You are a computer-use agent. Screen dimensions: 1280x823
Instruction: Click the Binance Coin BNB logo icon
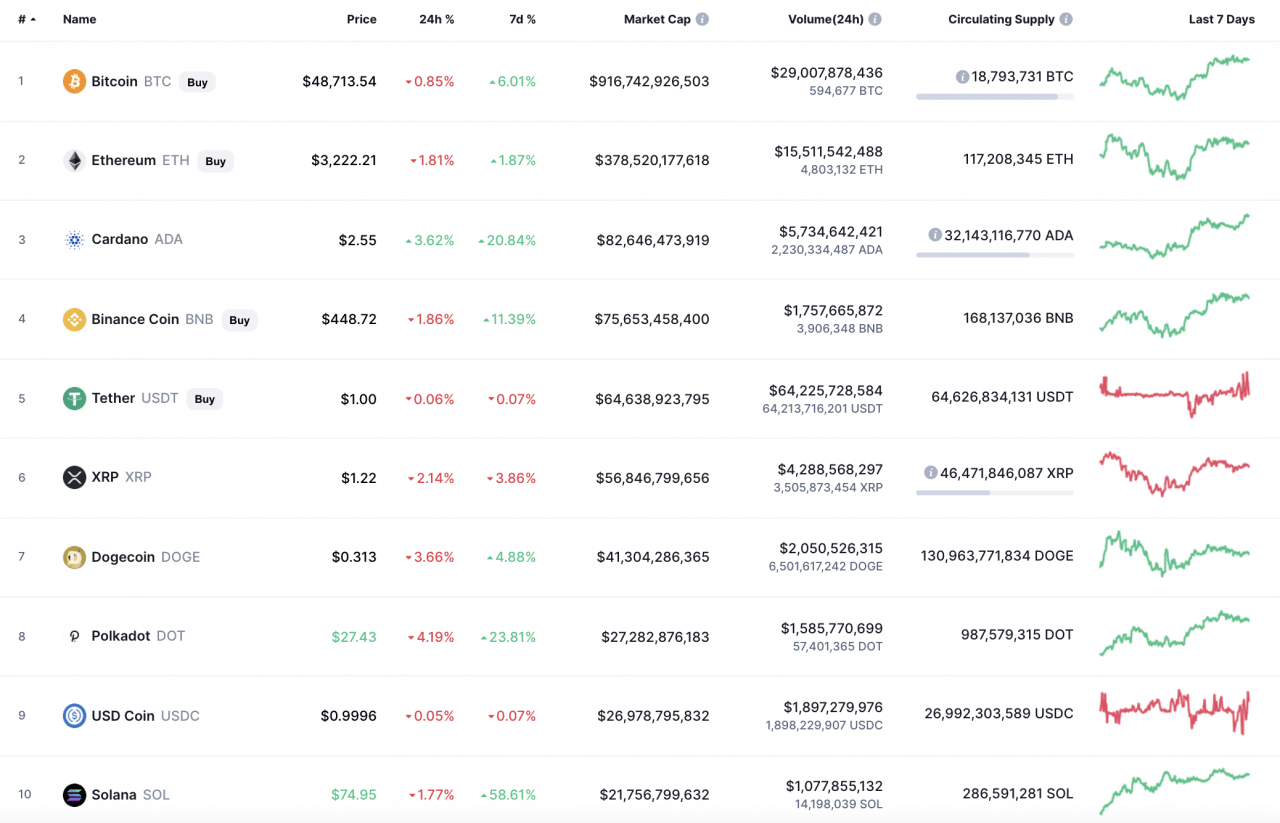pos(74,319)
